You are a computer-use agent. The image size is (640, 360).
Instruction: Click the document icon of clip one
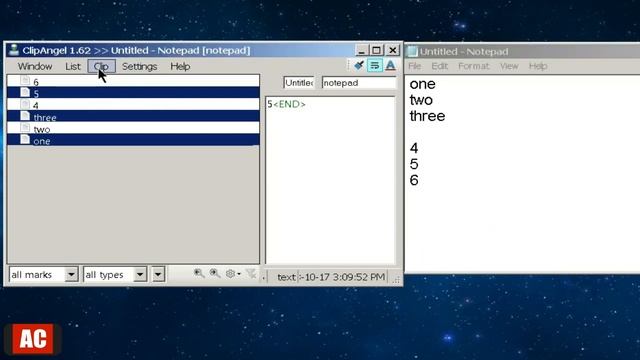[25, 140]
